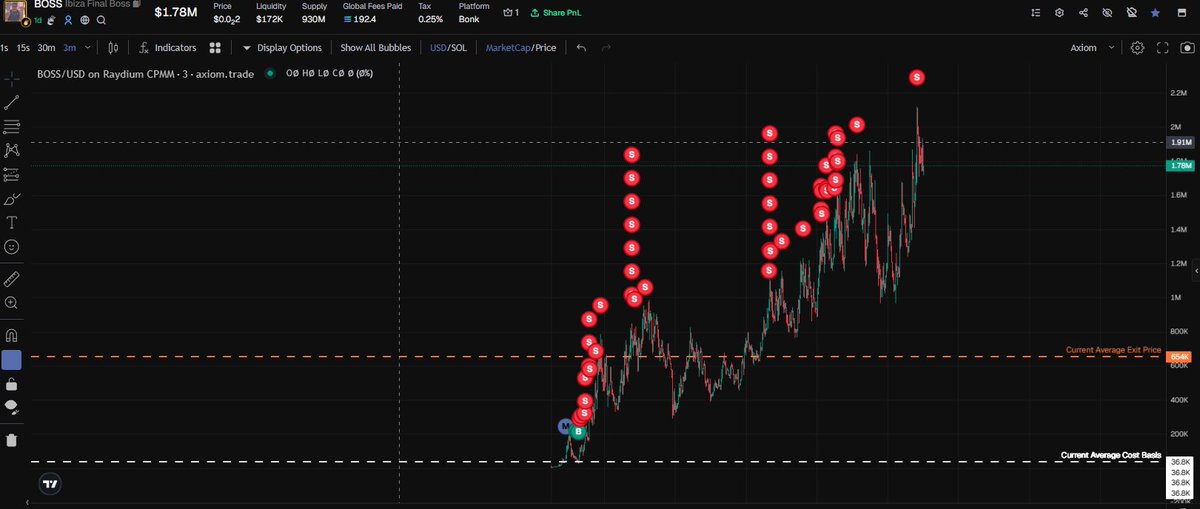Screen dimensions: 1200x509
Task: Click the panel layout icon at header end
Action: 1182,13
